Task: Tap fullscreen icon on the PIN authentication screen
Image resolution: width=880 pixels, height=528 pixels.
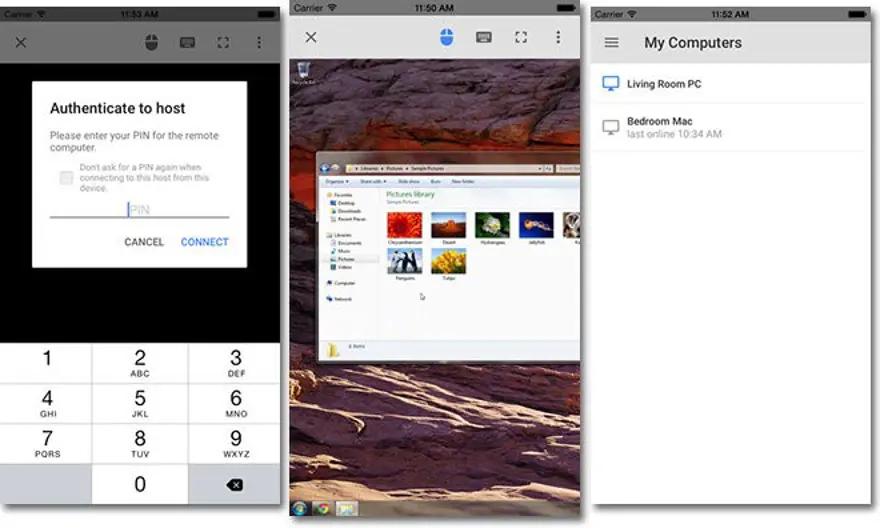Action: point(223,43)
